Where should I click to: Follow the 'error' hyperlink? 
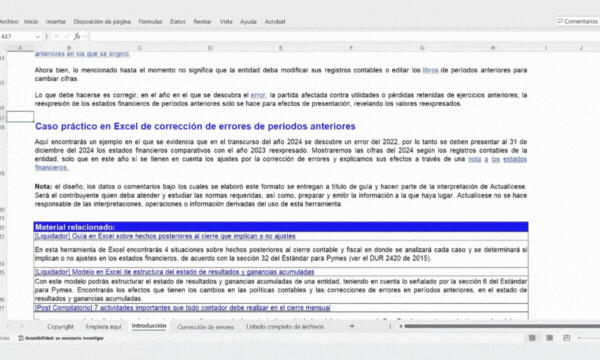[258, 95]
